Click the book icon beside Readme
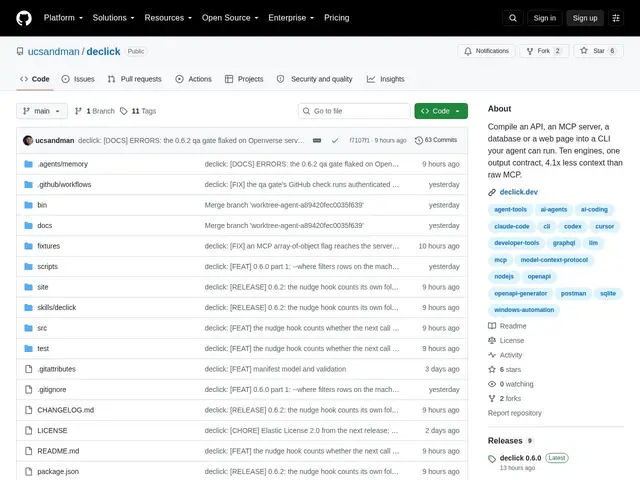The width and height of the screenshot is (640, 480). [492, 326]
